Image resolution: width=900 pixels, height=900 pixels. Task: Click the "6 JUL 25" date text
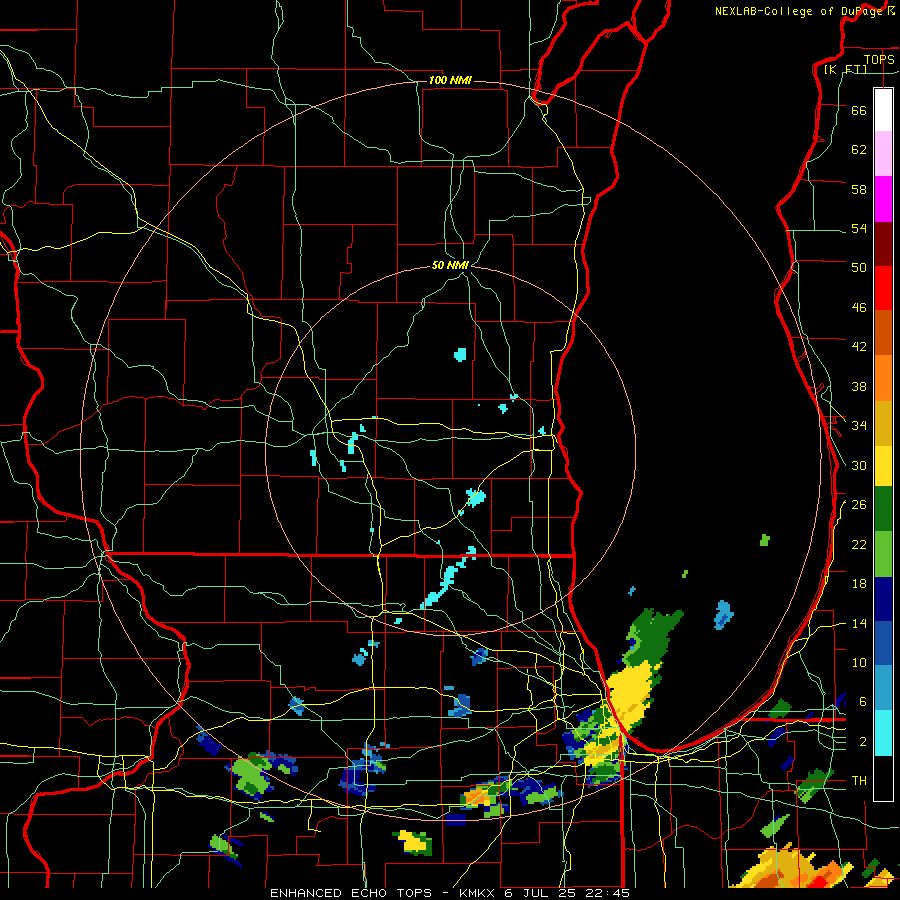click(x=541, y=893)
